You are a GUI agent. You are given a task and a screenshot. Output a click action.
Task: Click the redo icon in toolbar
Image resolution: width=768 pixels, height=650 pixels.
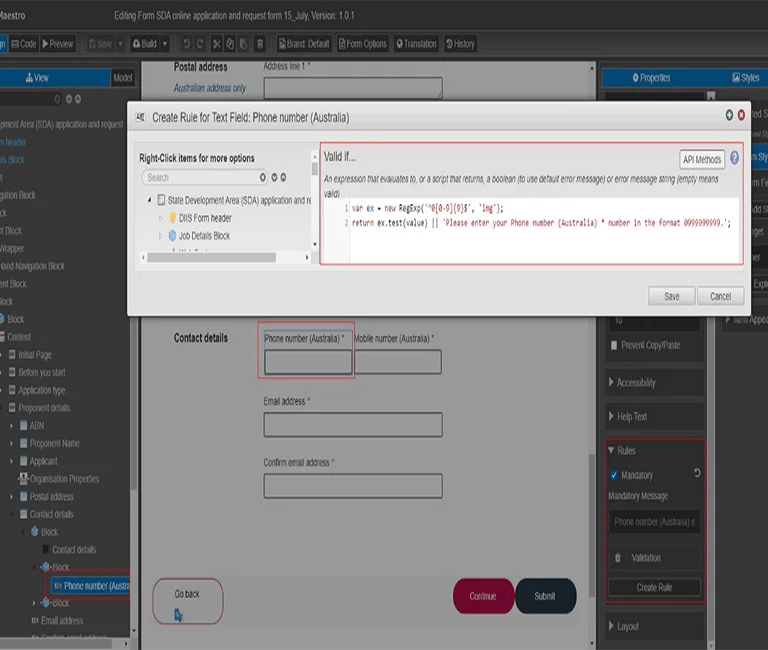[x=200, y=44]
